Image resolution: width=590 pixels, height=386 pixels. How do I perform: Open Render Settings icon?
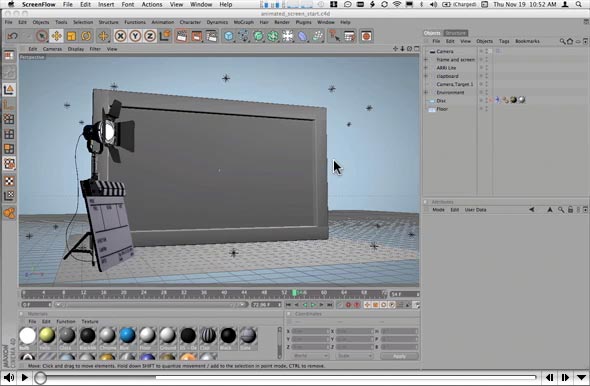[211, 36]
